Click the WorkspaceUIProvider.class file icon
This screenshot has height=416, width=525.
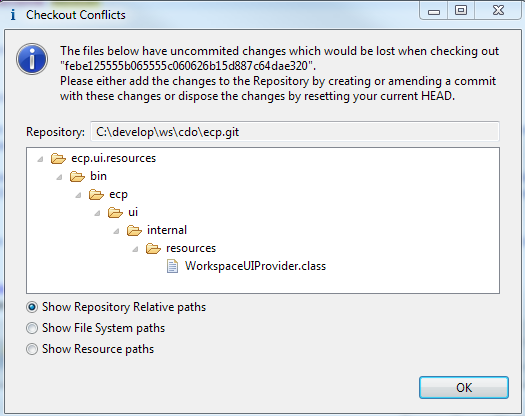click(x=172, y=267)
